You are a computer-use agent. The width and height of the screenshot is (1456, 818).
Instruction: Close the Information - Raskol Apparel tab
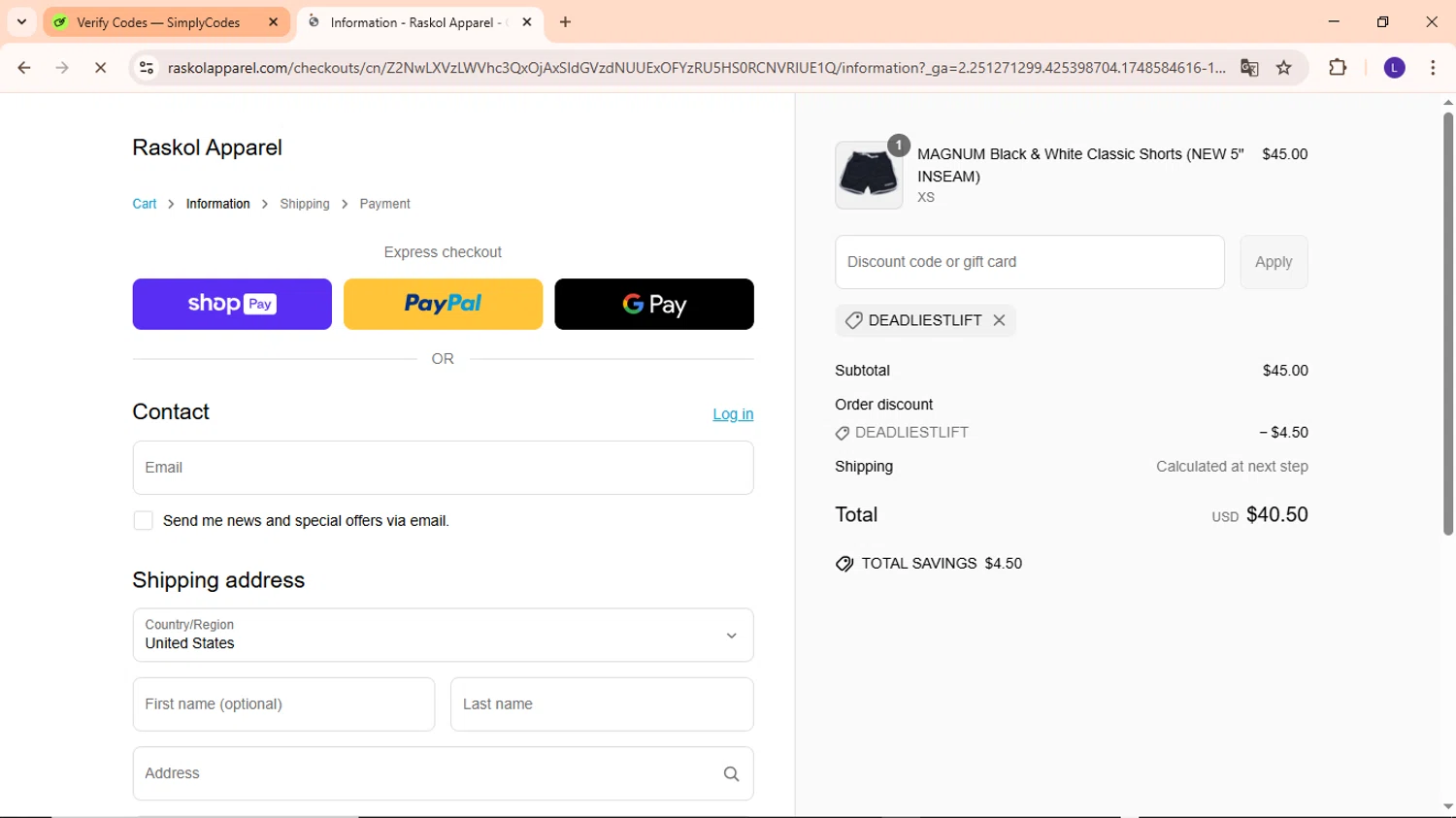pos(527,22)
